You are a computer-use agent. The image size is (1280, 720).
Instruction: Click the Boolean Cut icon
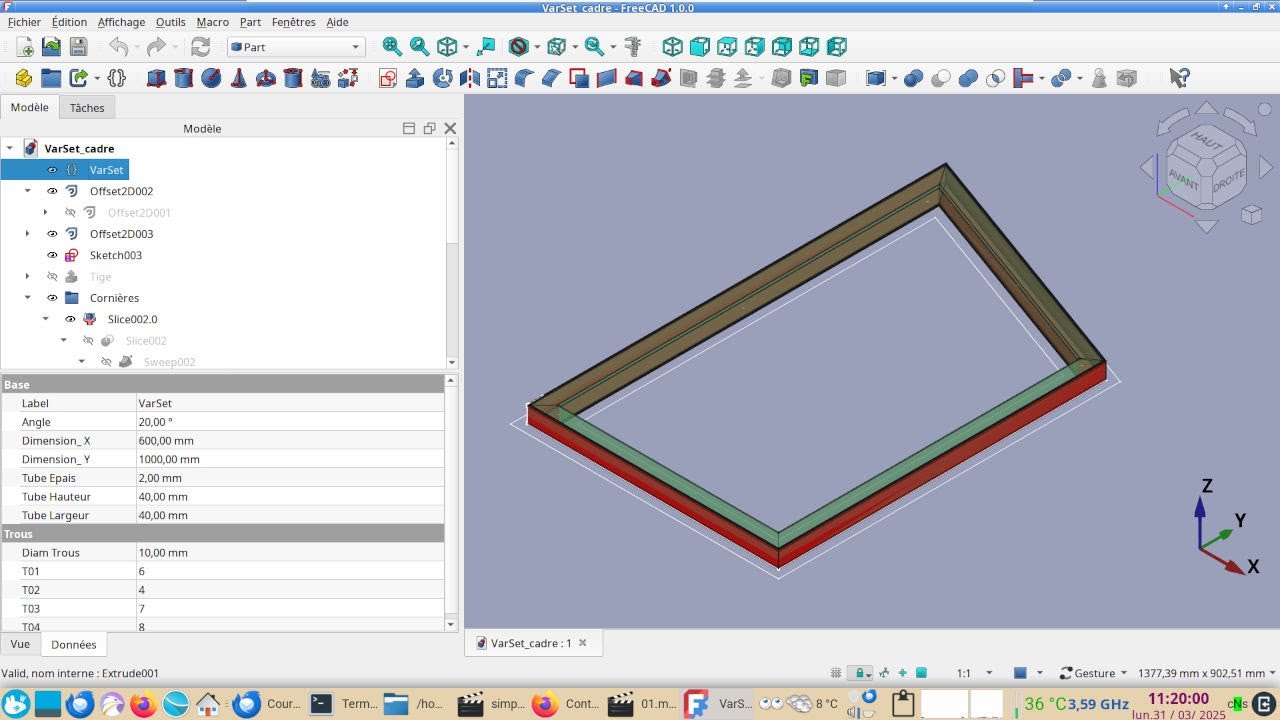[940, 78]
